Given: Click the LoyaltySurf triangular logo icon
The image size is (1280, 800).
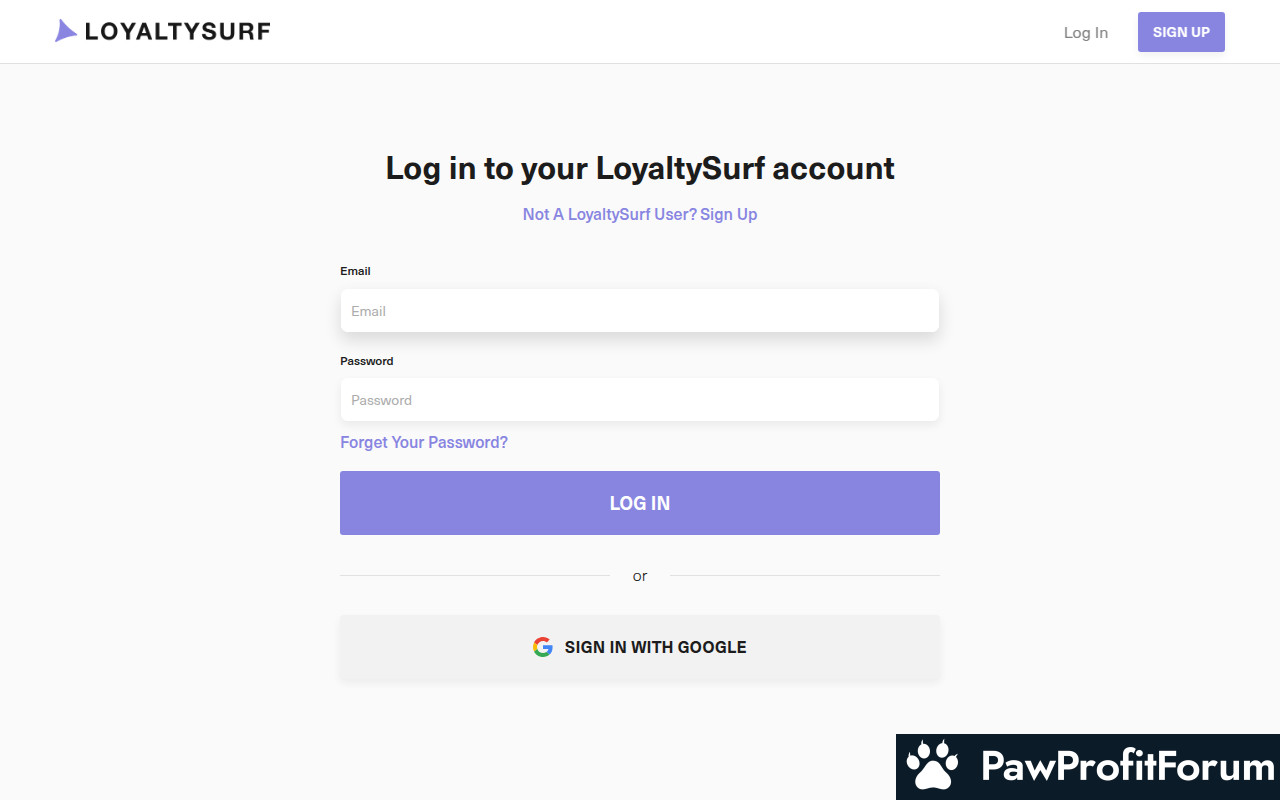Looking at the screenshot, I should (x=66, y=31).
